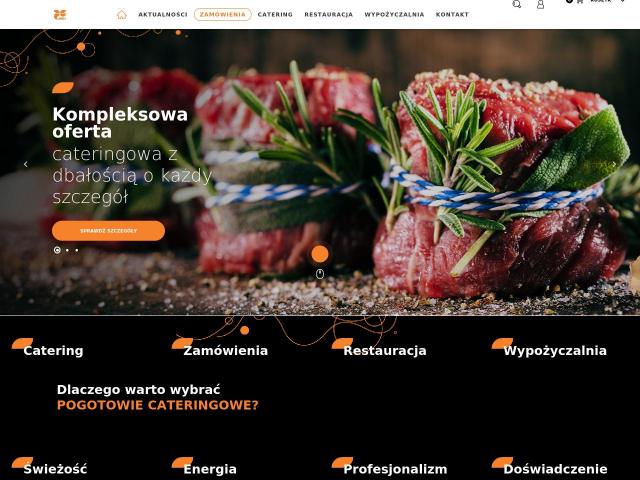Open the shopping cart icon
Viewport: 640px width, 480px height.
click(x=579, y=2)
